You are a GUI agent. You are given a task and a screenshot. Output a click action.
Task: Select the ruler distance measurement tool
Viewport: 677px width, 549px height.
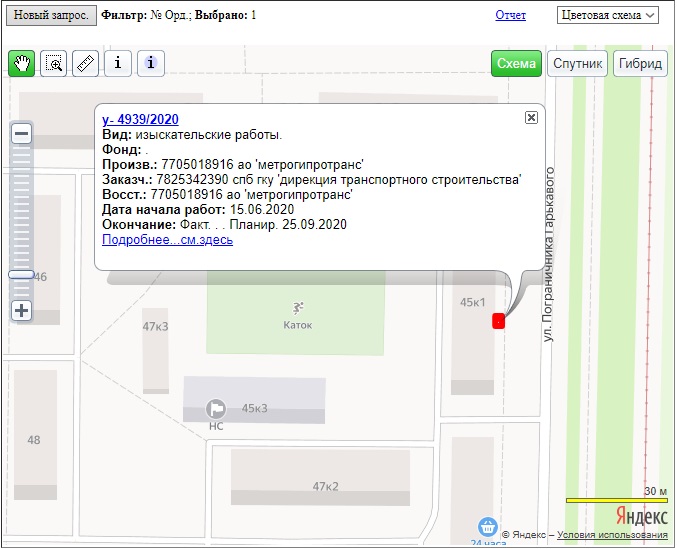[86, 63]
